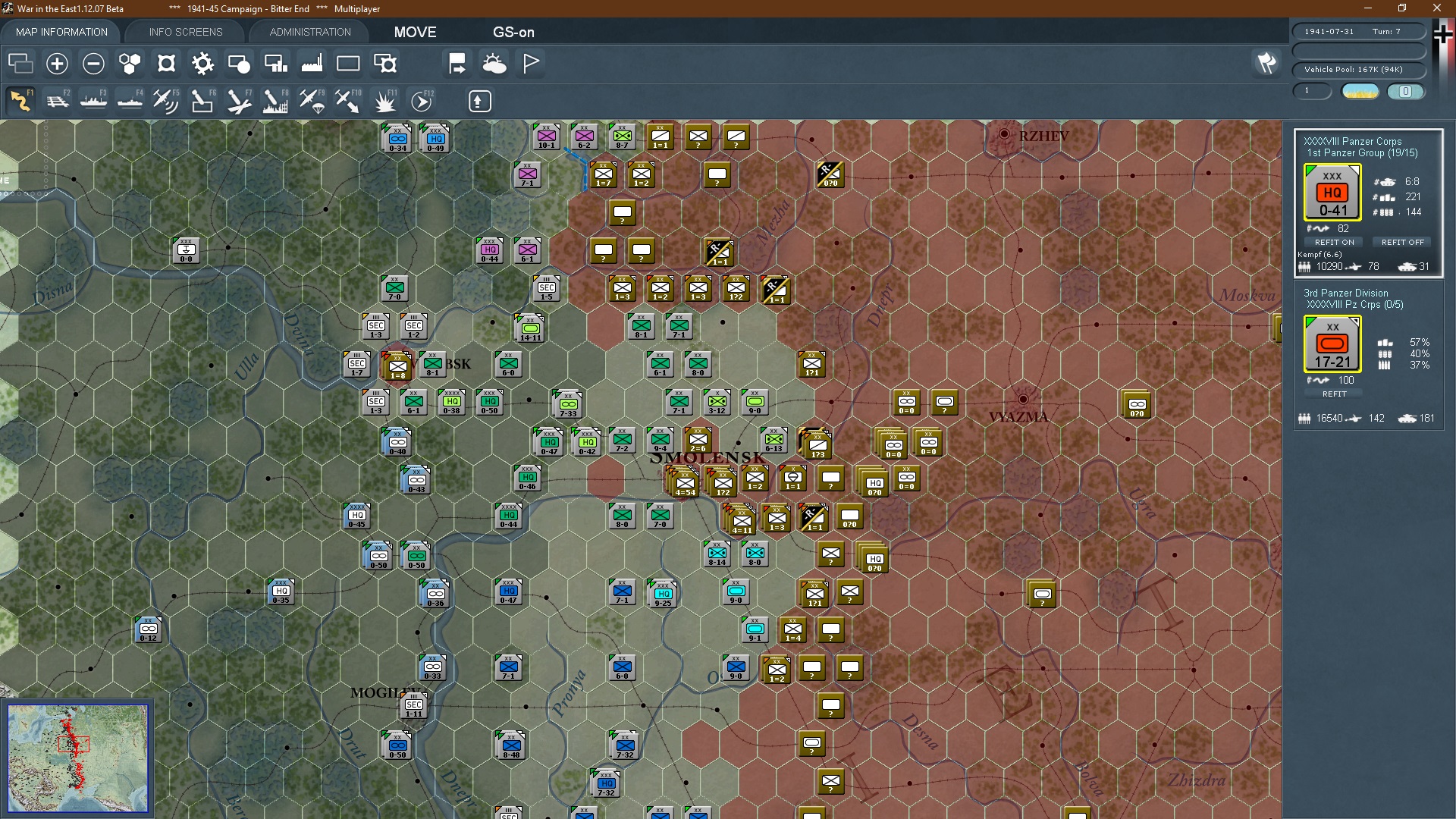Open the MAP INFORMATION tab

[x=61, y=32]
